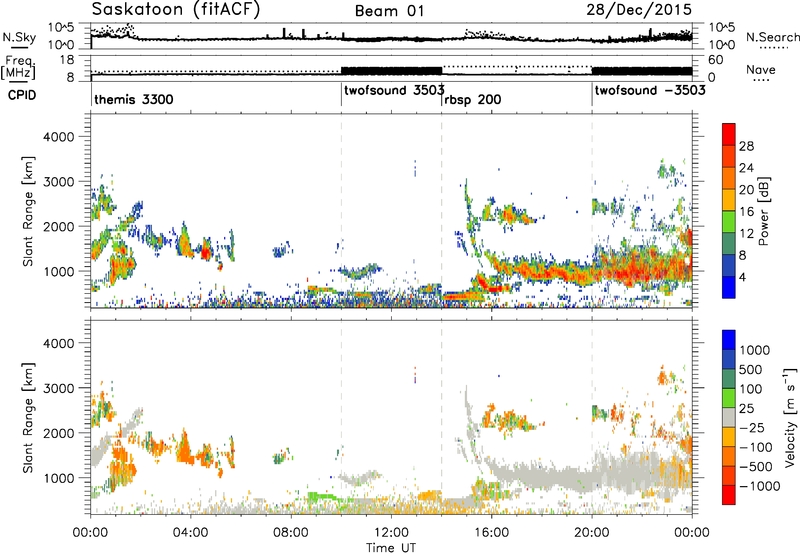
Task: Click the "16:00" time tick label
Action: coord(491,533)
